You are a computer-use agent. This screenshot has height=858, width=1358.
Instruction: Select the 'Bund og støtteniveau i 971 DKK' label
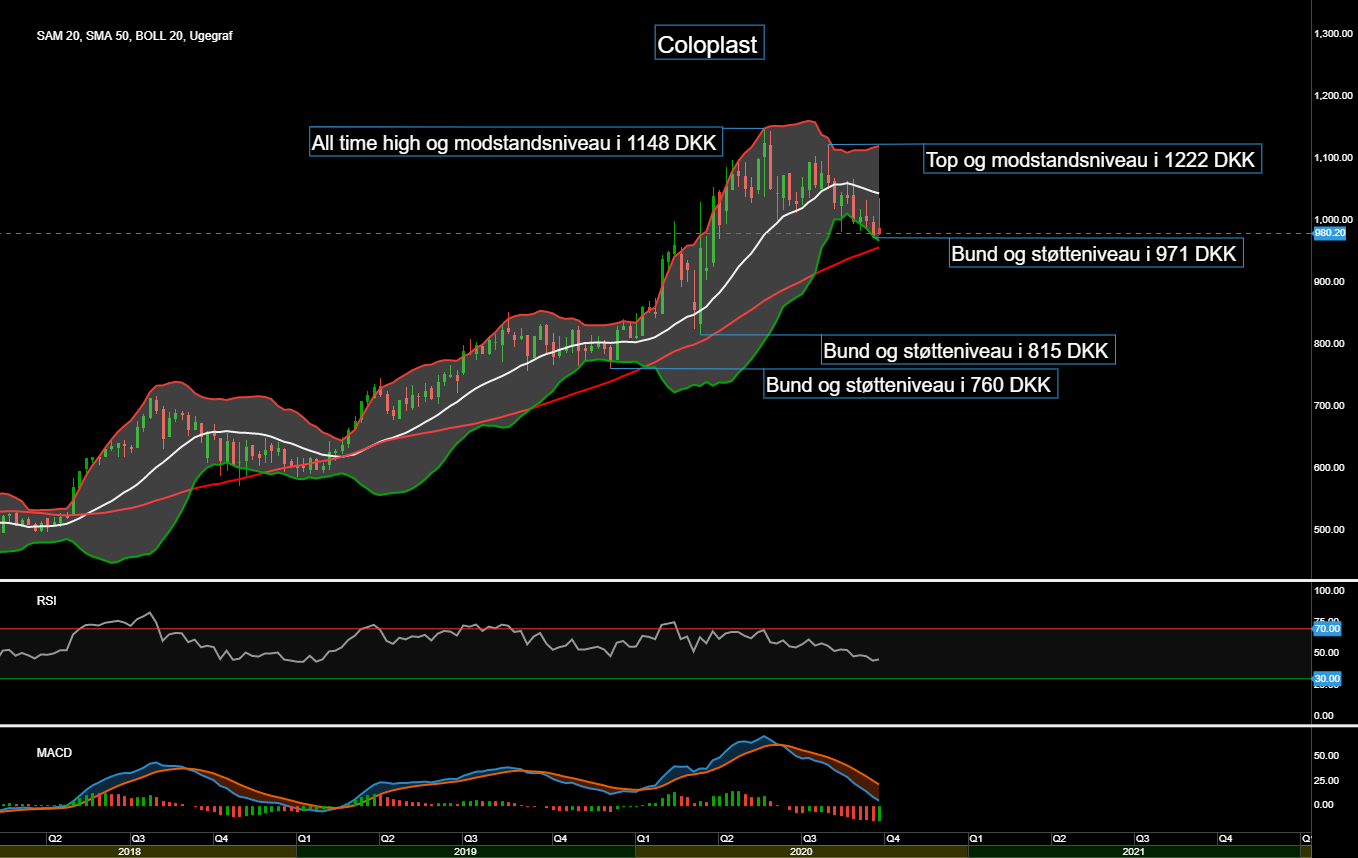[x=1095, y=254]
